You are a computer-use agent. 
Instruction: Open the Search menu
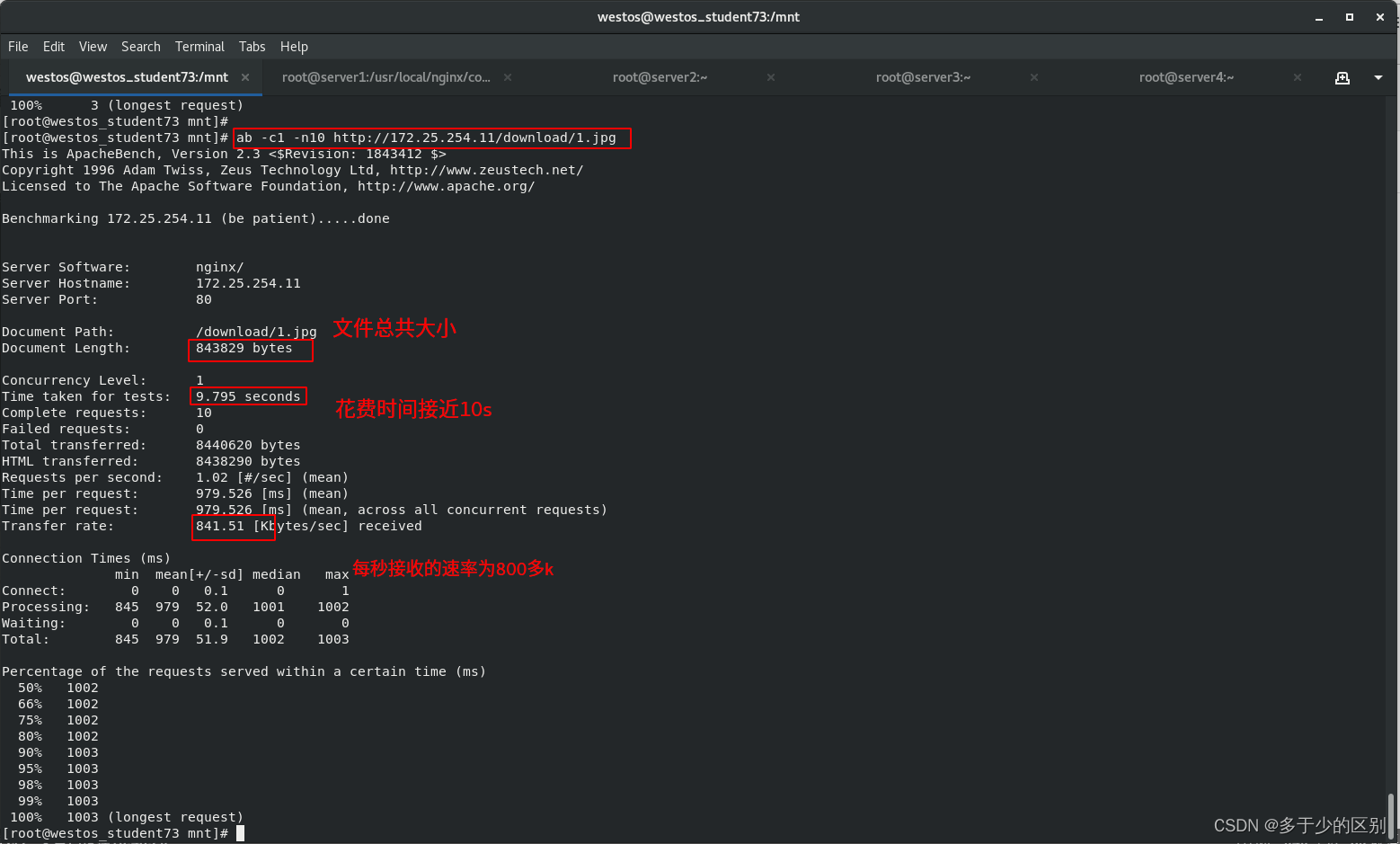[x=141, y=47]
